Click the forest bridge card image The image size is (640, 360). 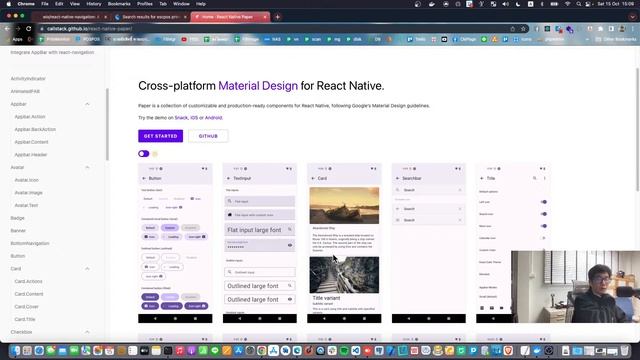[344, 275]
